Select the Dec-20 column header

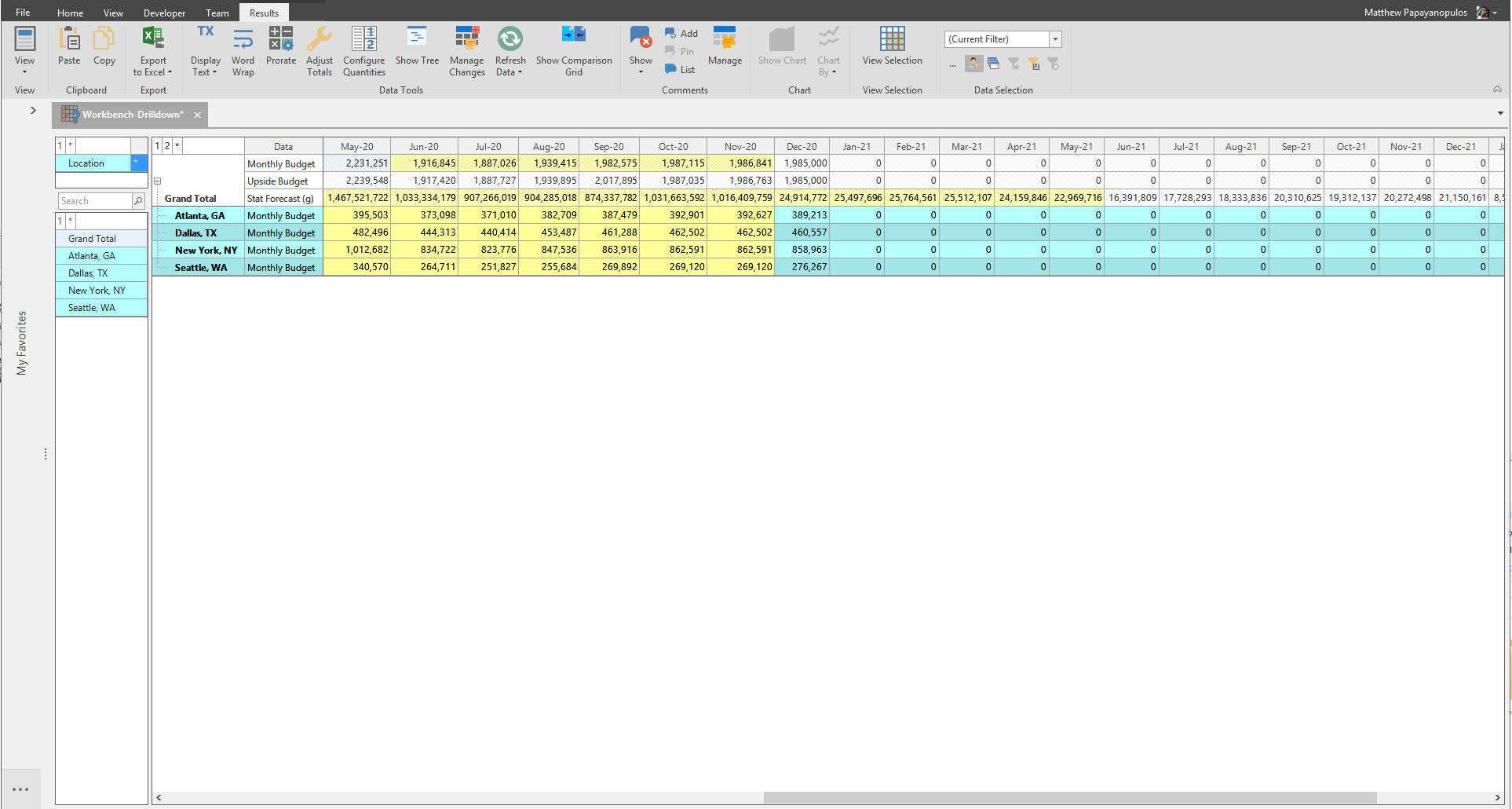tap(802, 147)
